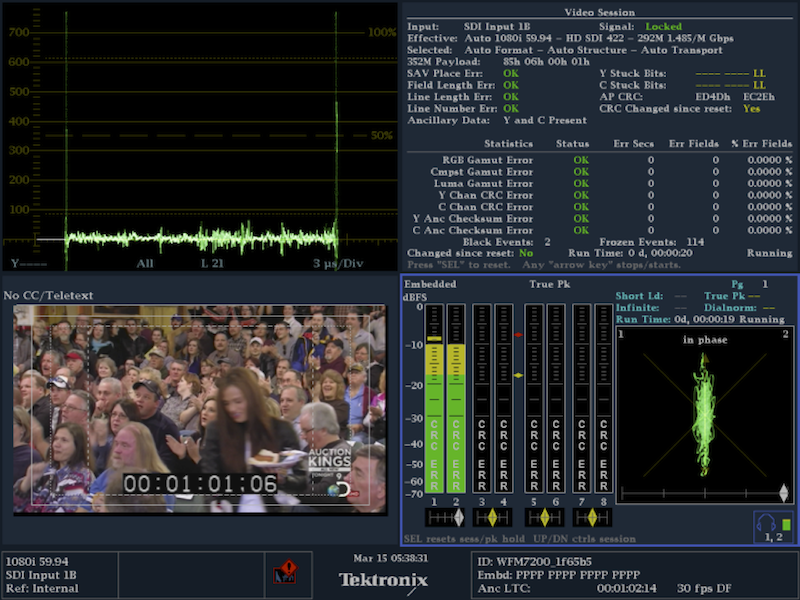Click the yellow level marker arrow
Screen dimensions: 800x600
point(518,375)
